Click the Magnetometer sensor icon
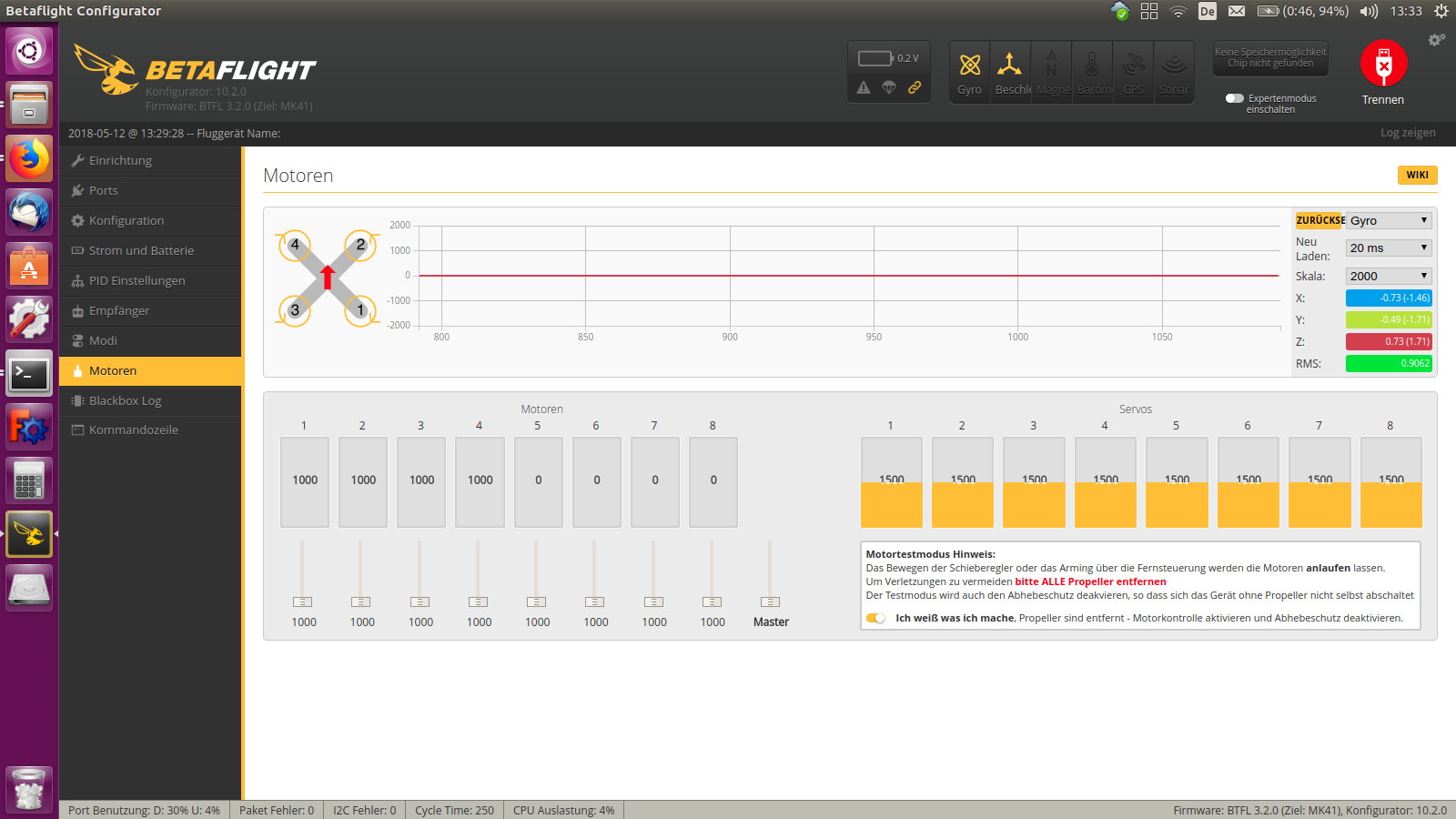This screenshot has height=819, width=1456. click(x=1052, y=72)
